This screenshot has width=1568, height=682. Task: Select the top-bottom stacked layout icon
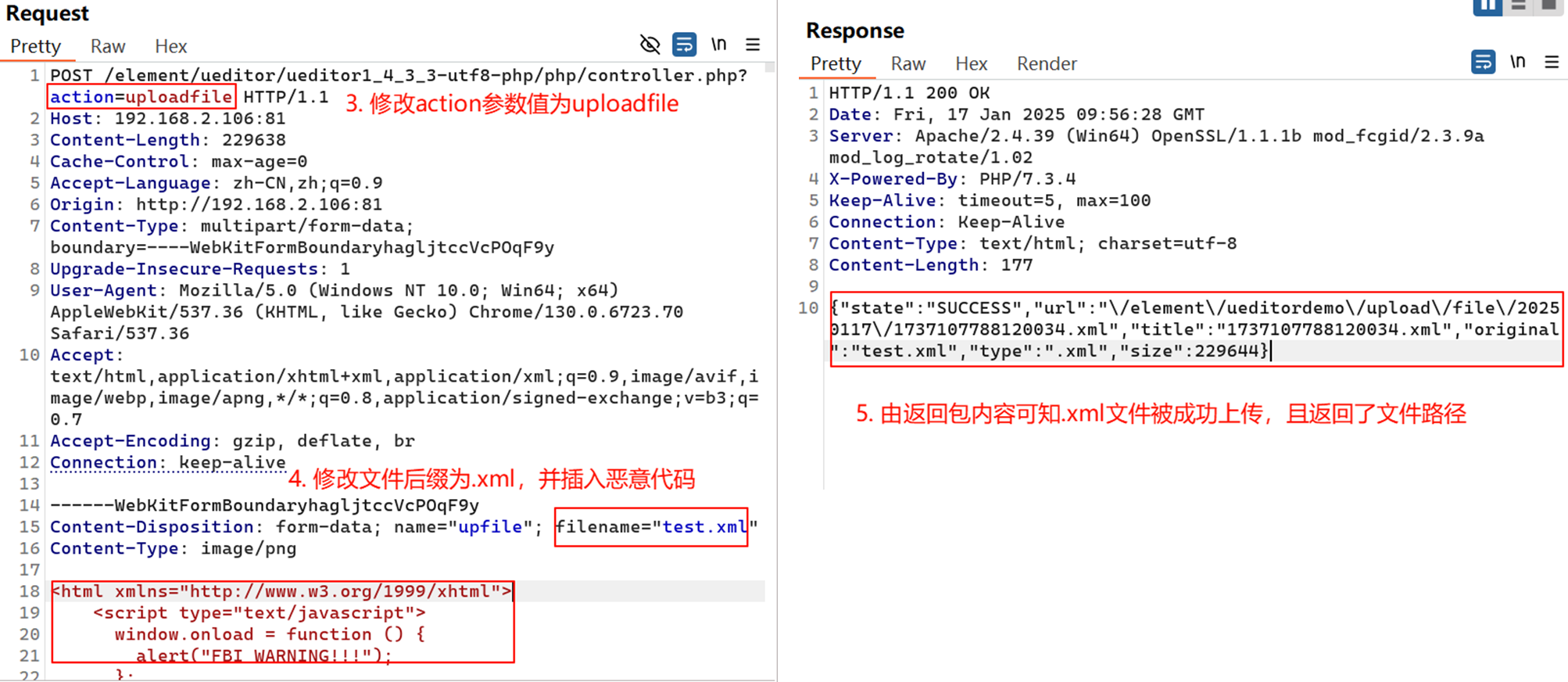pyautogui.click(x=1519, y=6)
